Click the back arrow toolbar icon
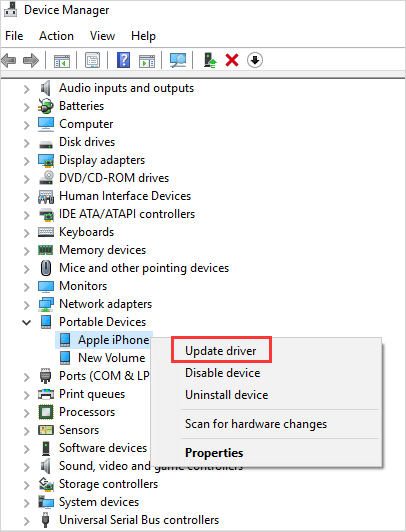 pos(9,60)
